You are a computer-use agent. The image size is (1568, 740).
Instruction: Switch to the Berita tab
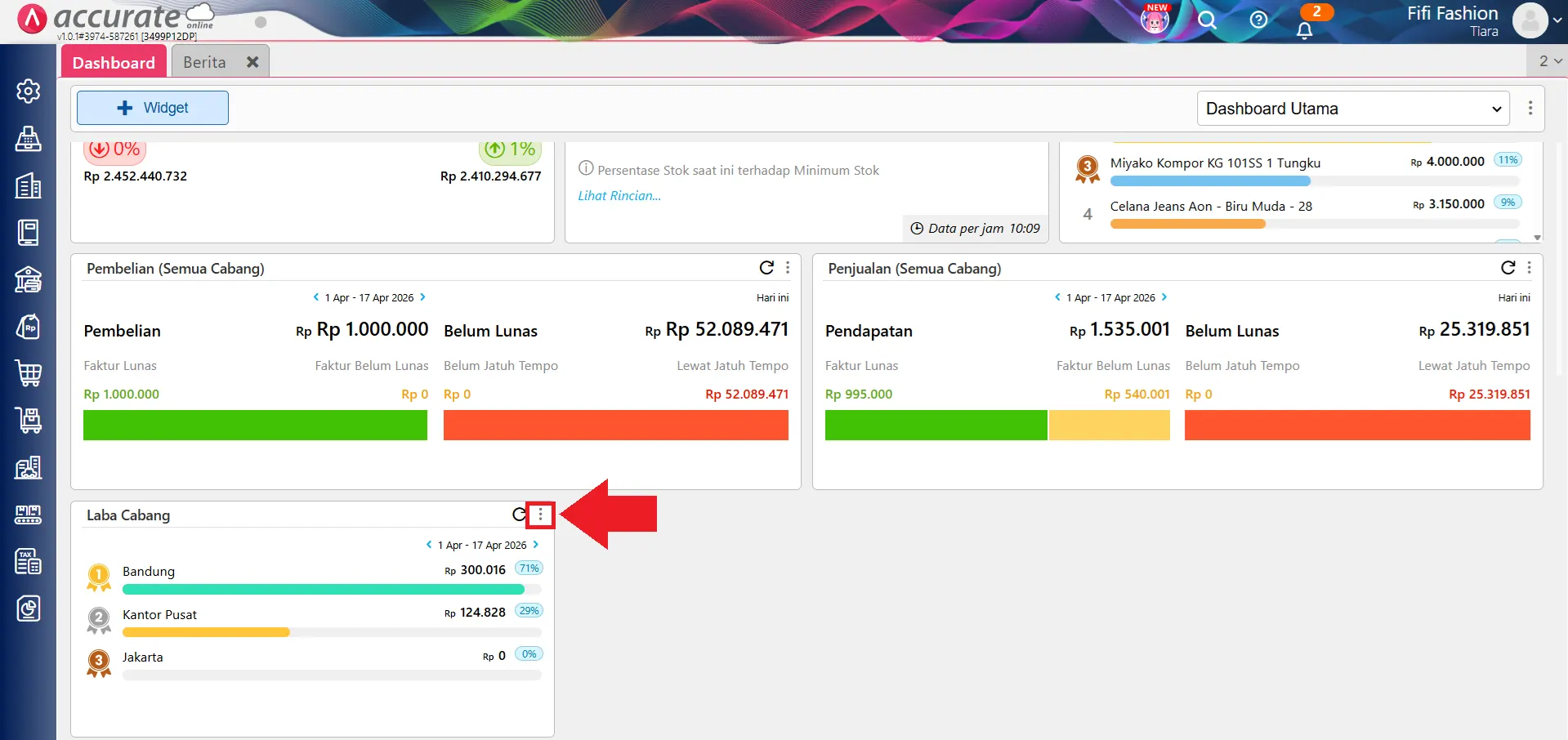[204, 62]
